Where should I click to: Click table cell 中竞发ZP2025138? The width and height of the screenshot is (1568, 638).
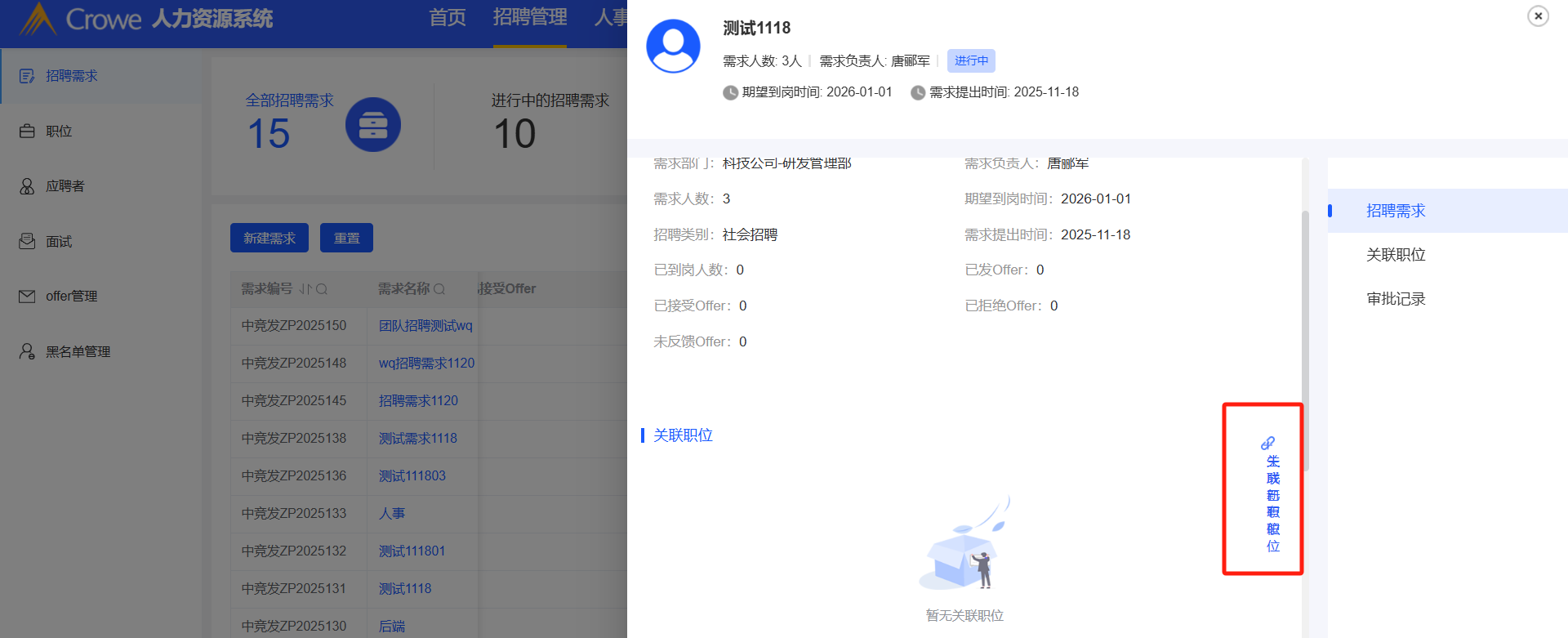(x=294, y=439)
